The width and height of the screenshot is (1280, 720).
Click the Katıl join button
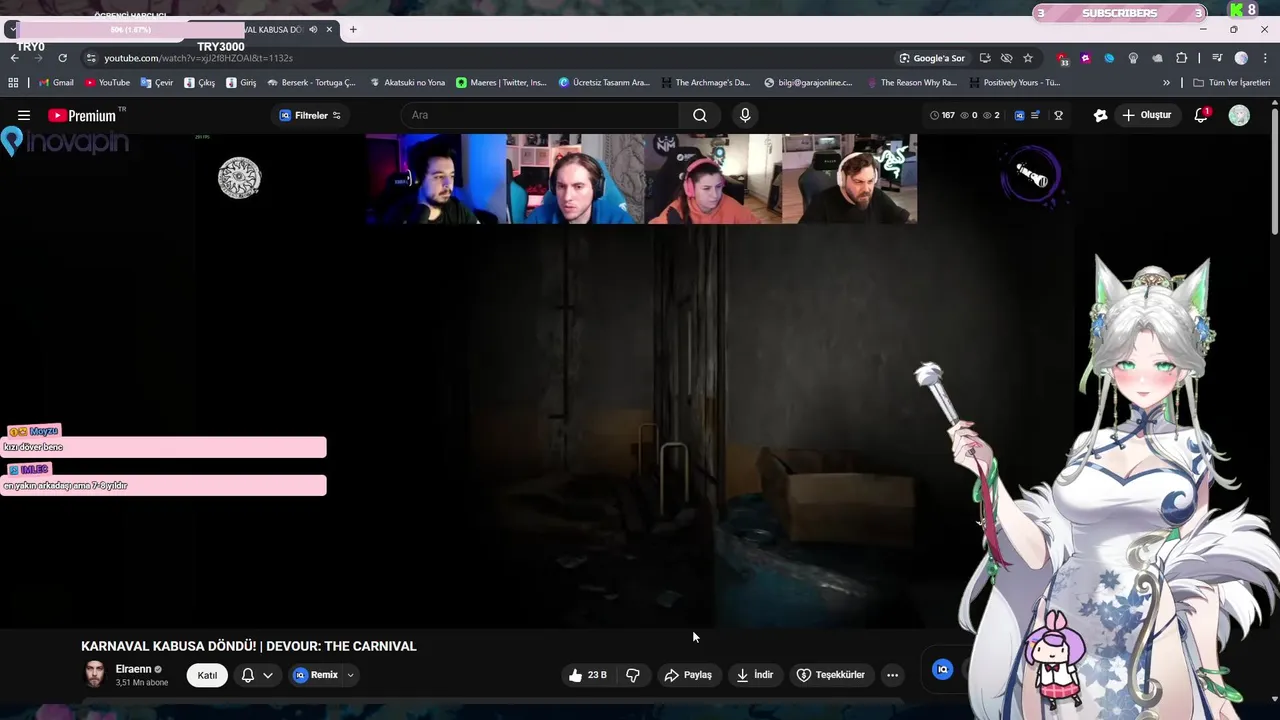[x=207, y=675]
